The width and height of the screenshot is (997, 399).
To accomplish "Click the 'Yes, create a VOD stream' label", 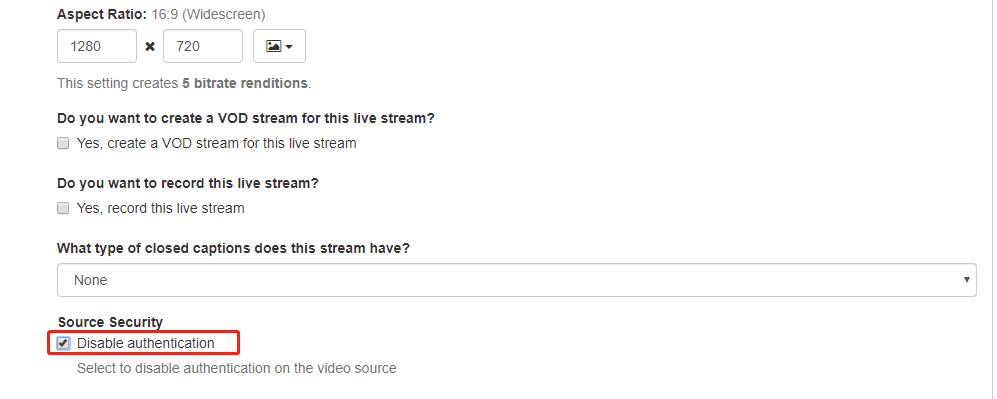I will [x=216, y=144].
